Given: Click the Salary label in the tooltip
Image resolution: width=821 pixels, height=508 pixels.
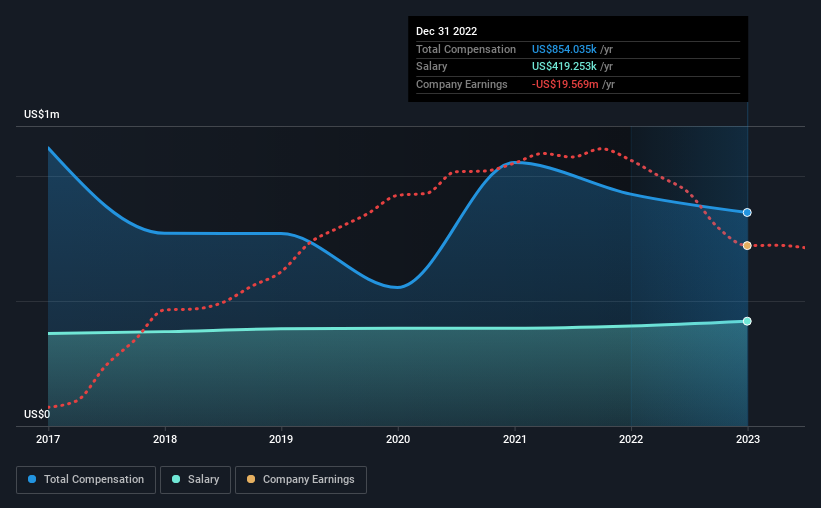Looking at the screenshot, I should click(x=431, y=67).
